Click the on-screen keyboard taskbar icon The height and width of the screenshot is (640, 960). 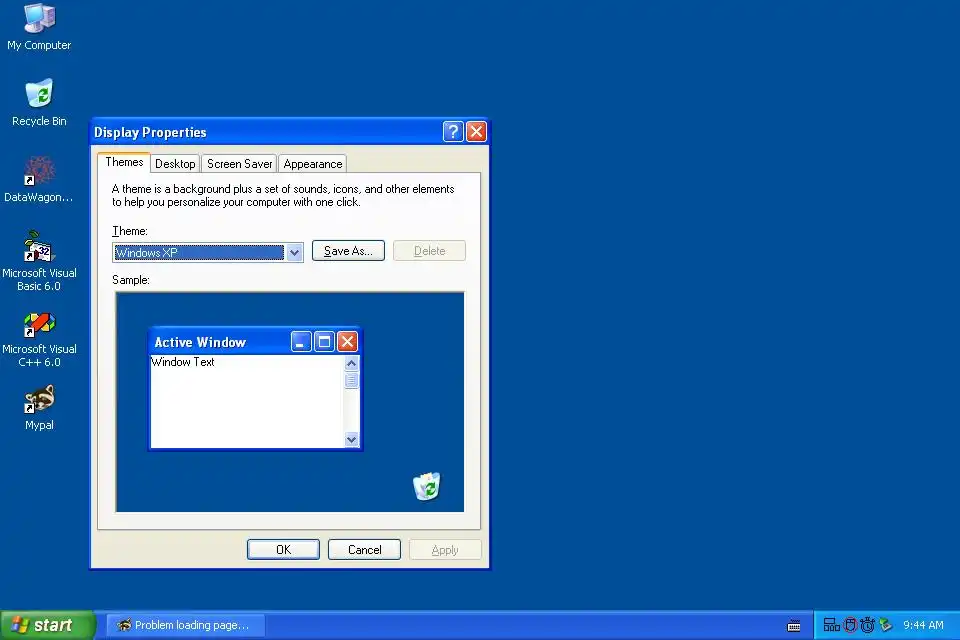coord(793,625)
